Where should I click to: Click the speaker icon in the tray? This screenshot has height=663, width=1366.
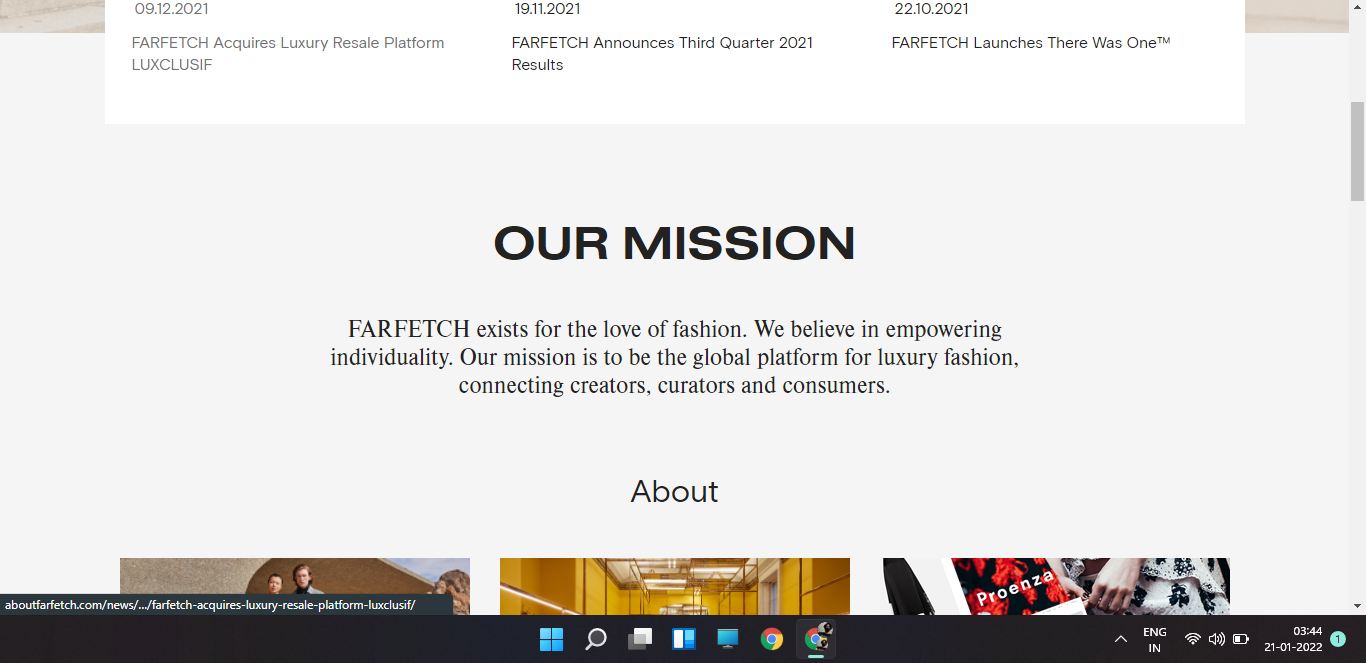pos(1215,639)
